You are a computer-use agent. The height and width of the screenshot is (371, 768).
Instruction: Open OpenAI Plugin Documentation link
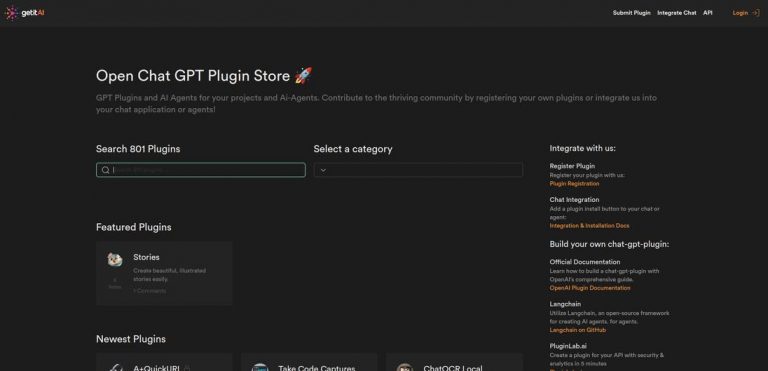pyautogui.click(x=590, y=288)
